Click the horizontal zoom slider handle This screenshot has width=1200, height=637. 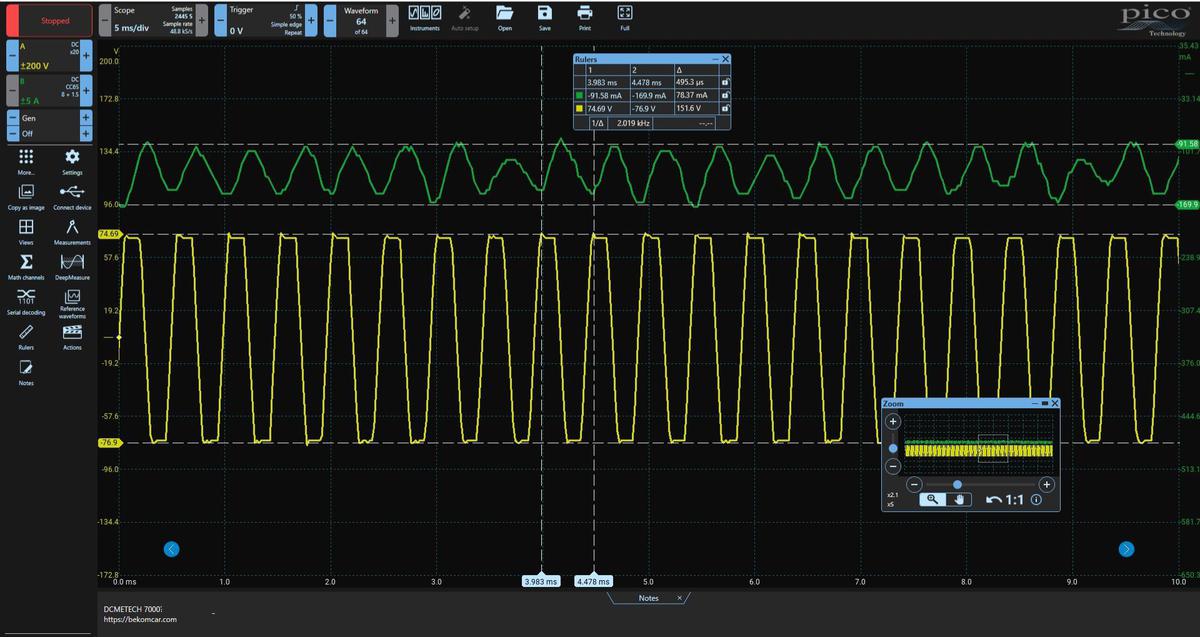pyautogui.click(x=958, y=484)
